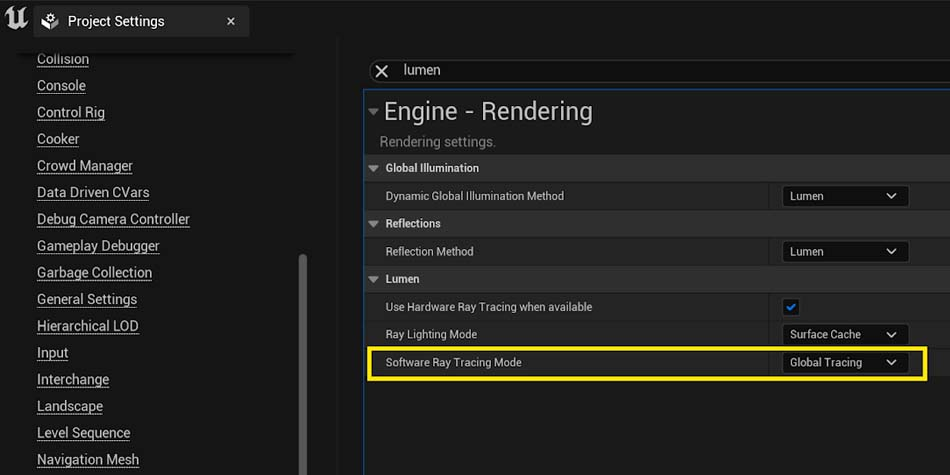Open the Dynamic Global Illumination Method dropdown
This screenshot has height=475, width=950.
[x=844, y=196]
